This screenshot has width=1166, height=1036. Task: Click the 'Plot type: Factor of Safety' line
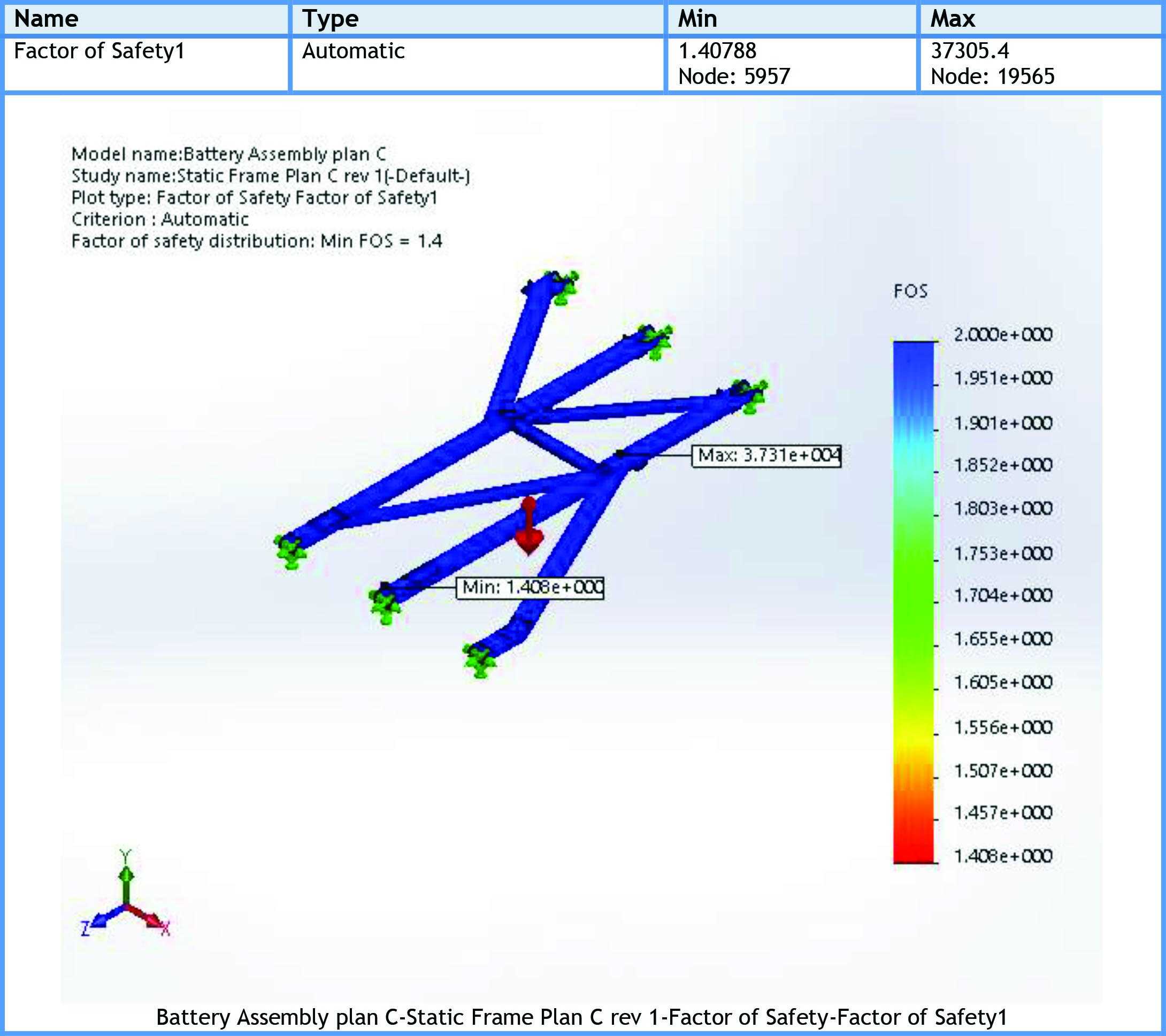coord(255,197)
